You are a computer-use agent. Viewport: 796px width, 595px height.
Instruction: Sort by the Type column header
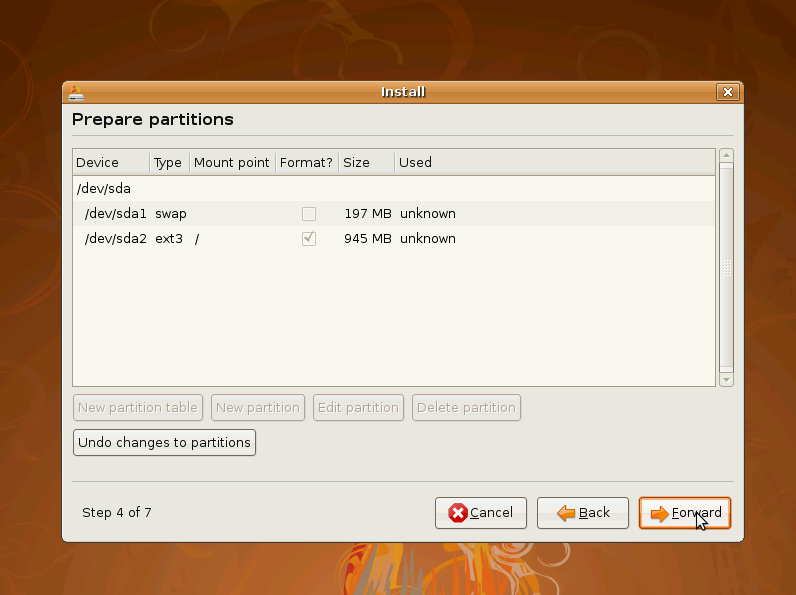click(170, 162)
